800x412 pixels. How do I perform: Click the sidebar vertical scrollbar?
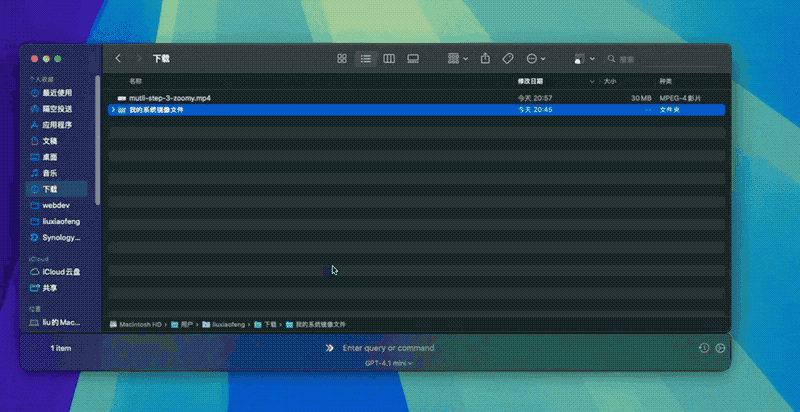click(x=98, y=140)
